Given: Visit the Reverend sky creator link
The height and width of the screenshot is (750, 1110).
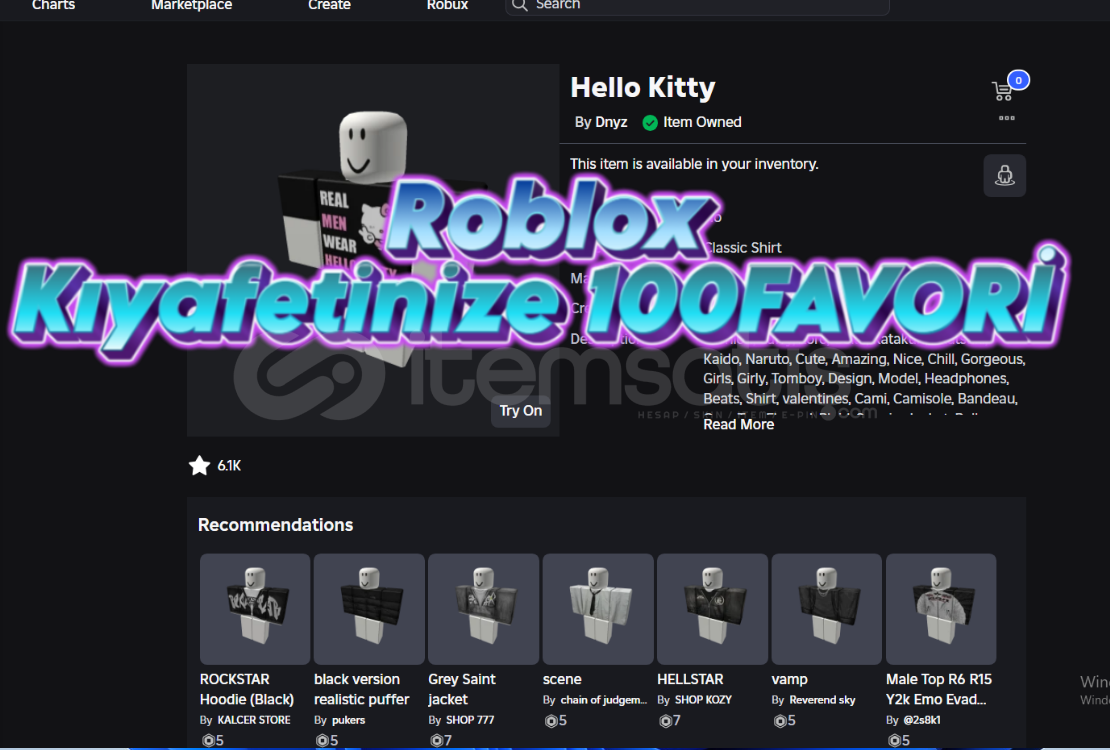Looking at the screenshot, I should coord(823,700).
